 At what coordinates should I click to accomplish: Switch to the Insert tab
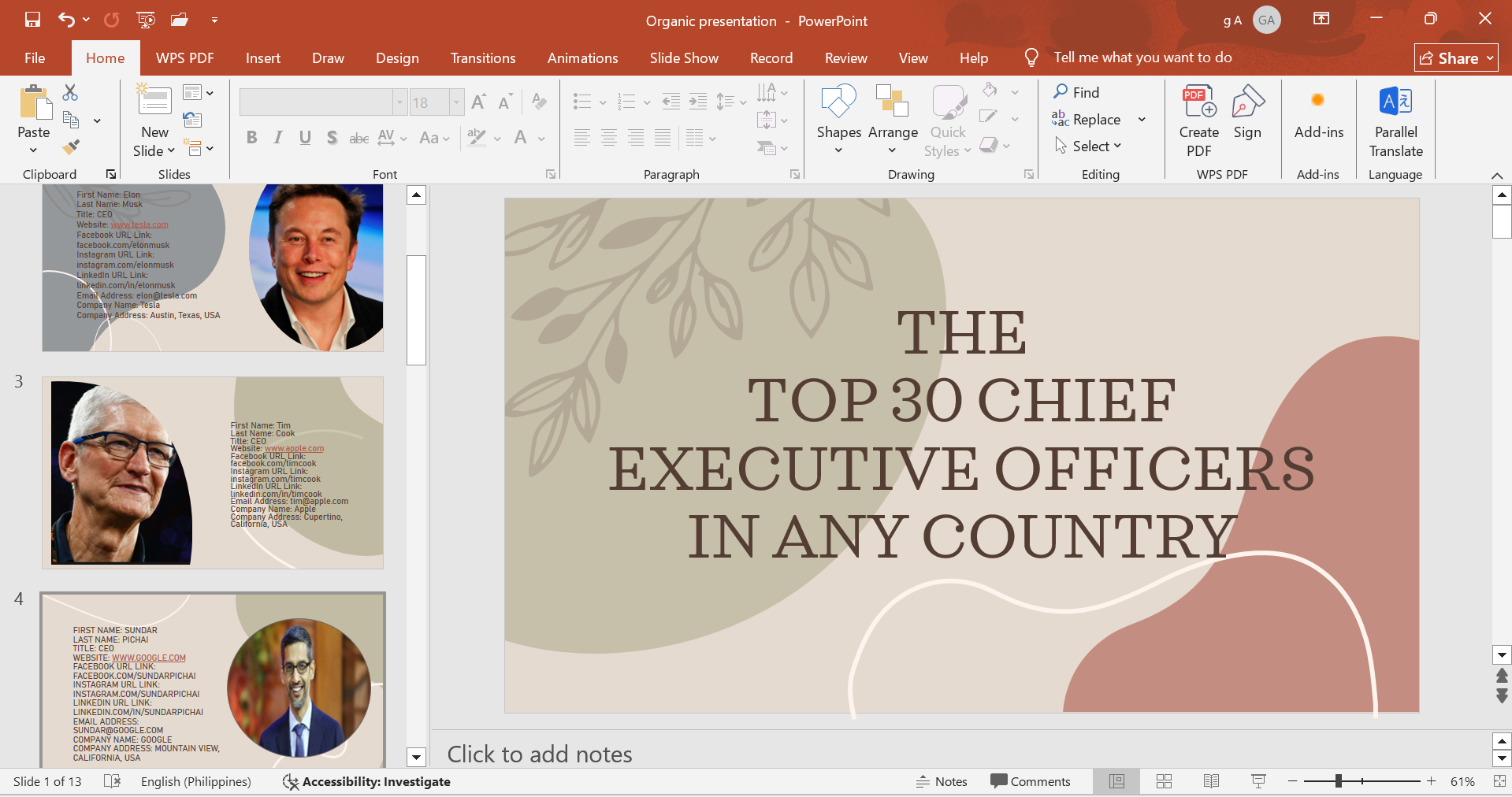pos(263,57)
